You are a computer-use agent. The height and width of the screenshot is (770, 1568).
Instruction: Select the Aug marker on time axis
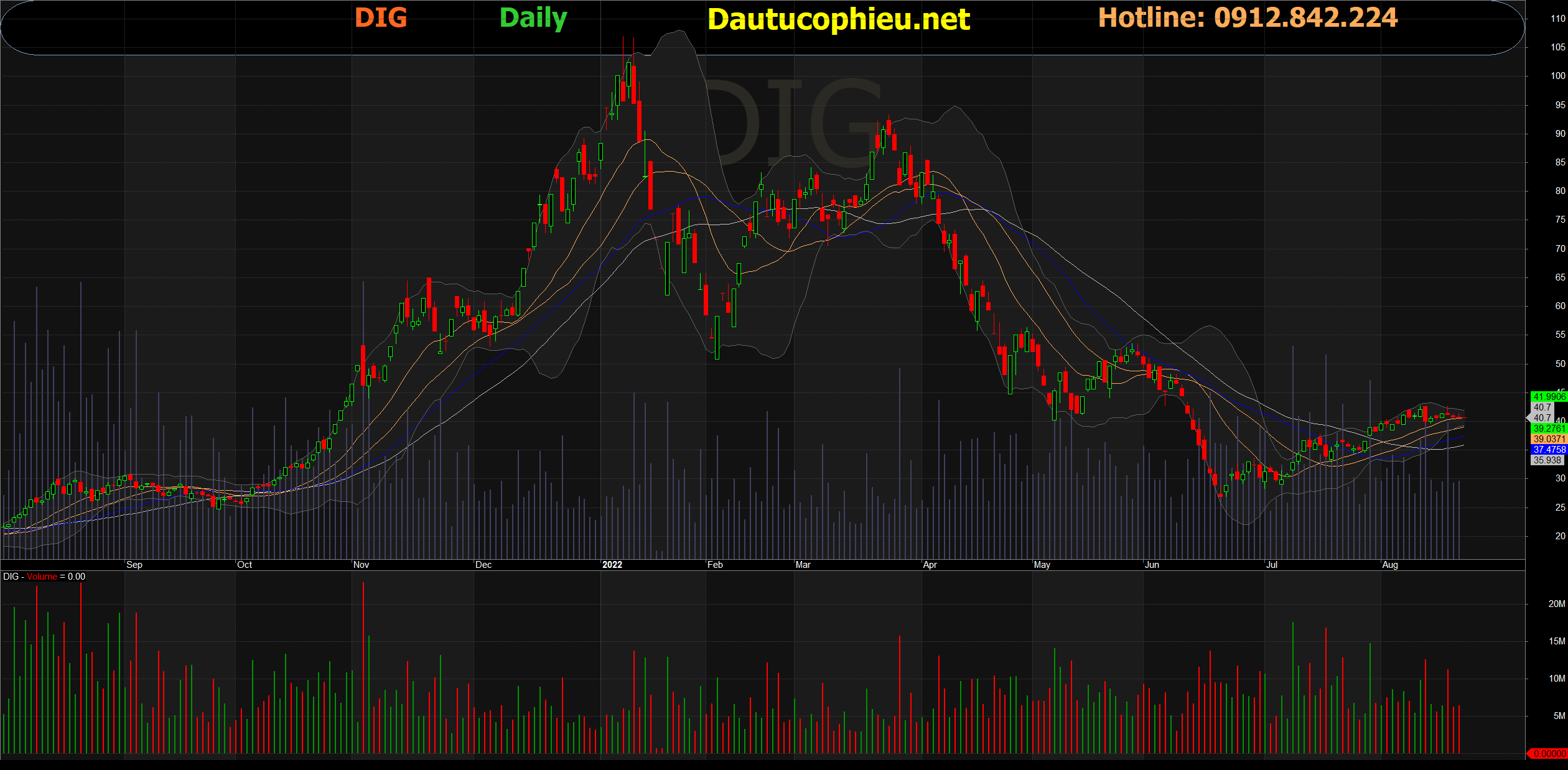click(x=1389, y=565)
